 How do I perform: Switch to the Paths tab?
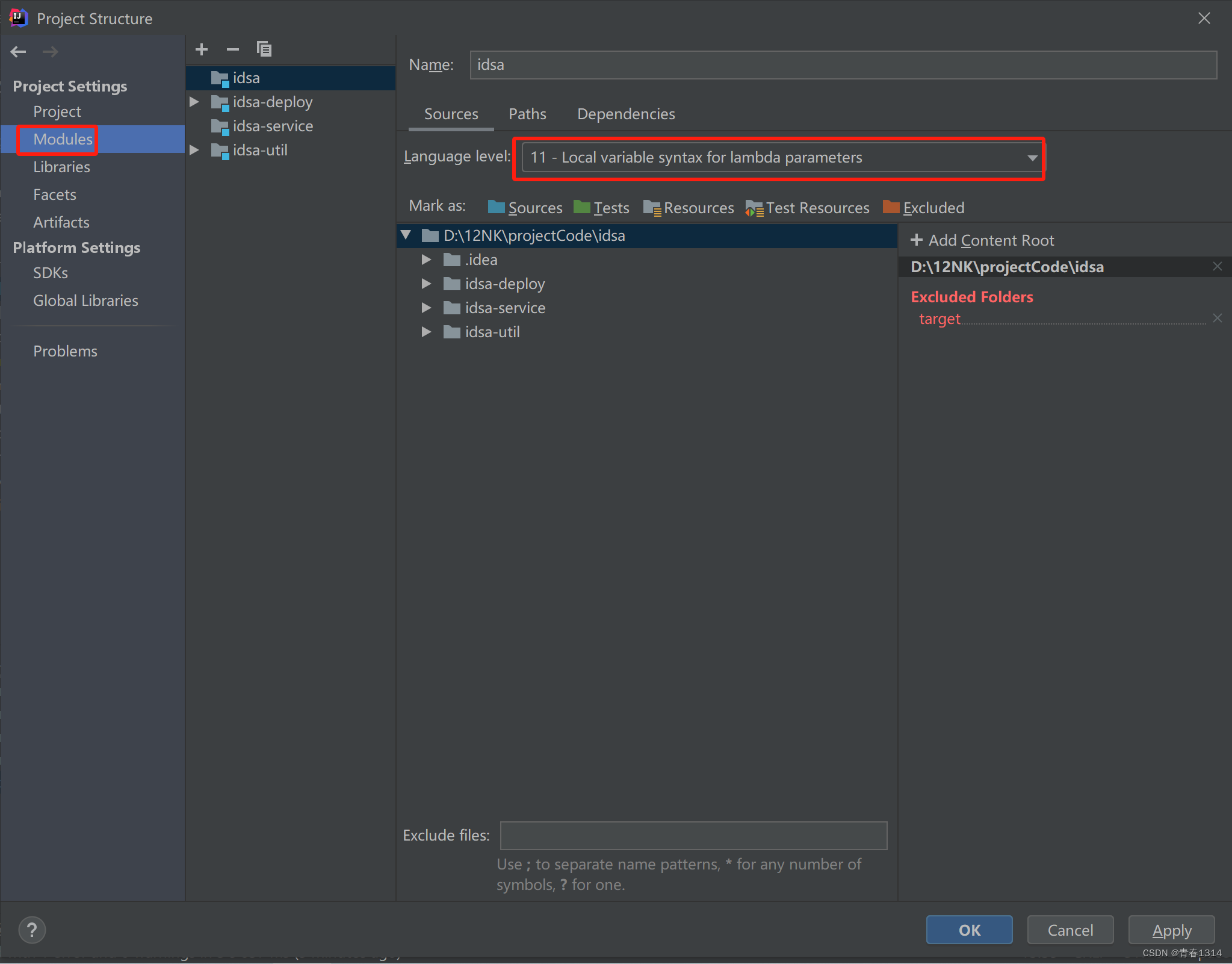[527, 114]
